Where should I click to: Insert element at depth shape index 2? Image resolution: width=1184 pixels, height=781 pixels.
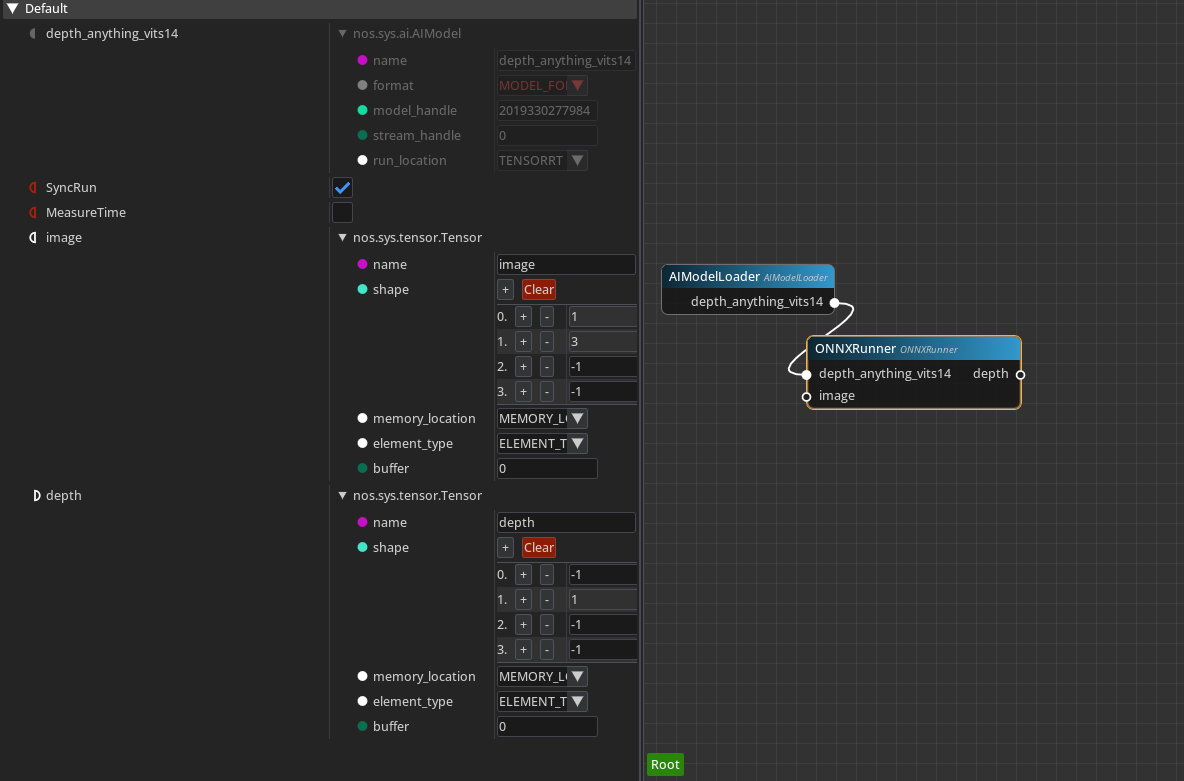523,625
